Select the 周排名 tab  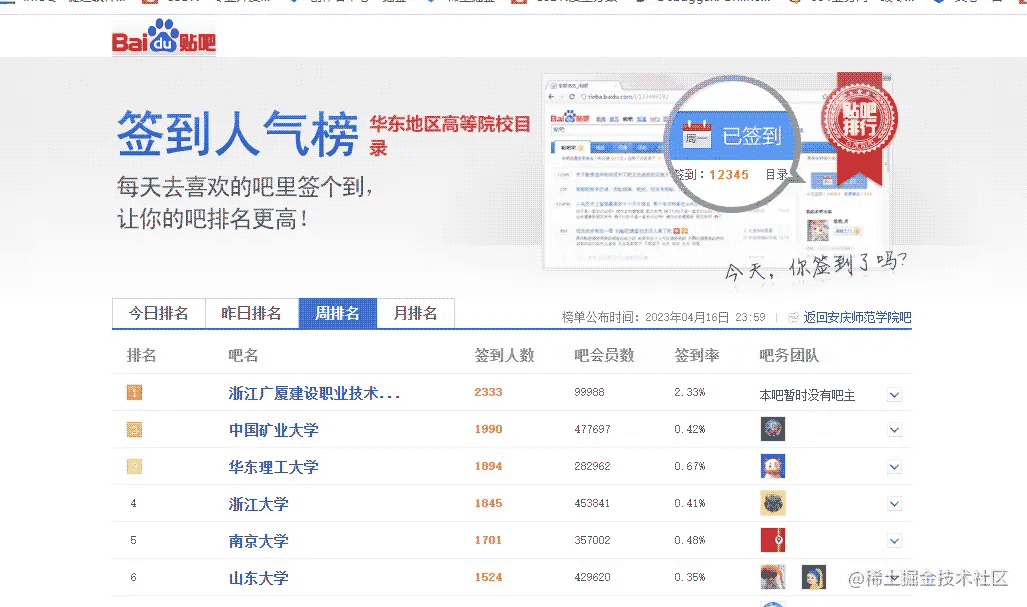tap(337, 313)
